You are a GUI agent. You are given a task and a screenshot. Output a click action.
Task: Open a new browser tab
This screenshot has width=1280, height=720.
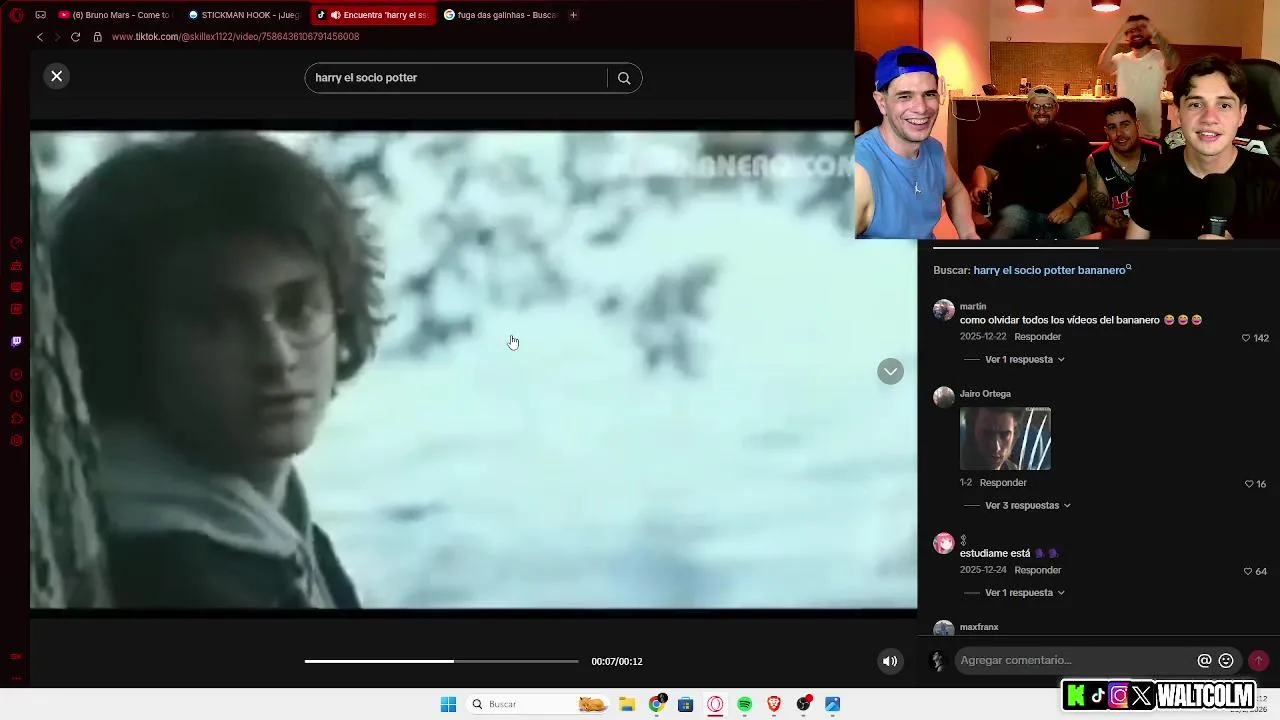[573, 15]
